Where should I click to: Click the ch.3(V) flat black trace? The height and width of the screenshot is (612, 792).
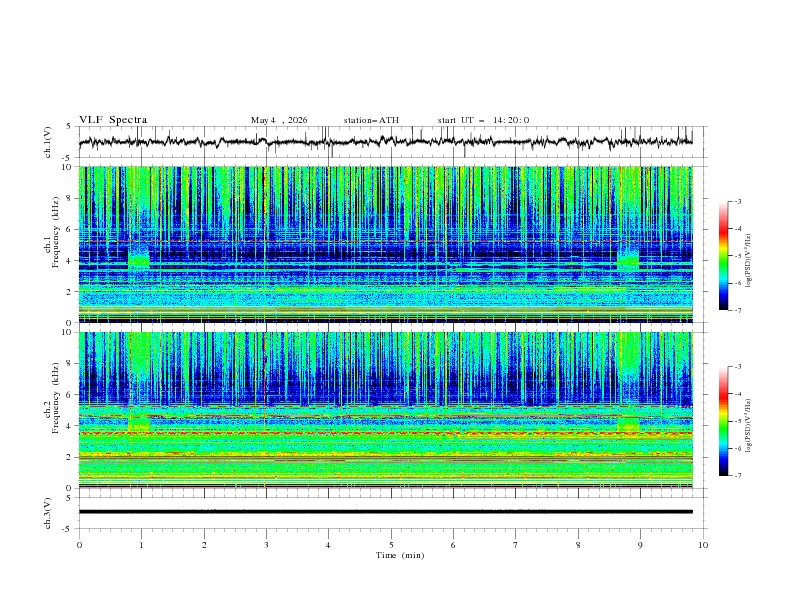point(385,512)
